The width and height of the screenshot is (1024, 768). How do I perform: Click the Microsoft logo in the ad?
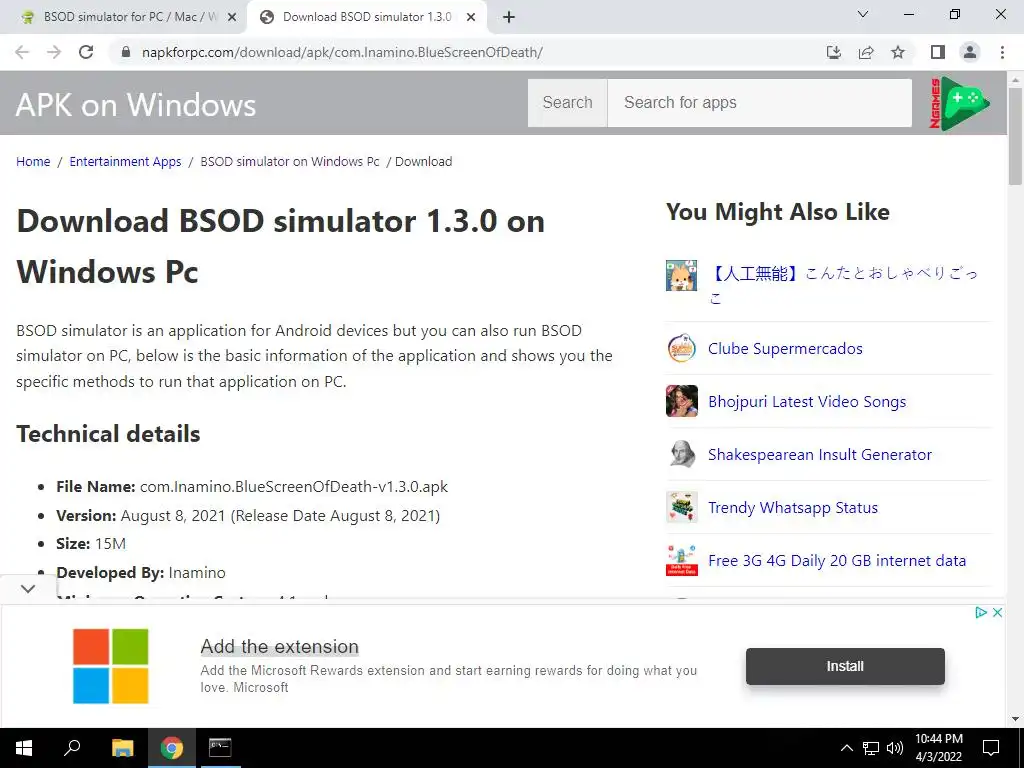pyautogui.click(x=110, y=666)
